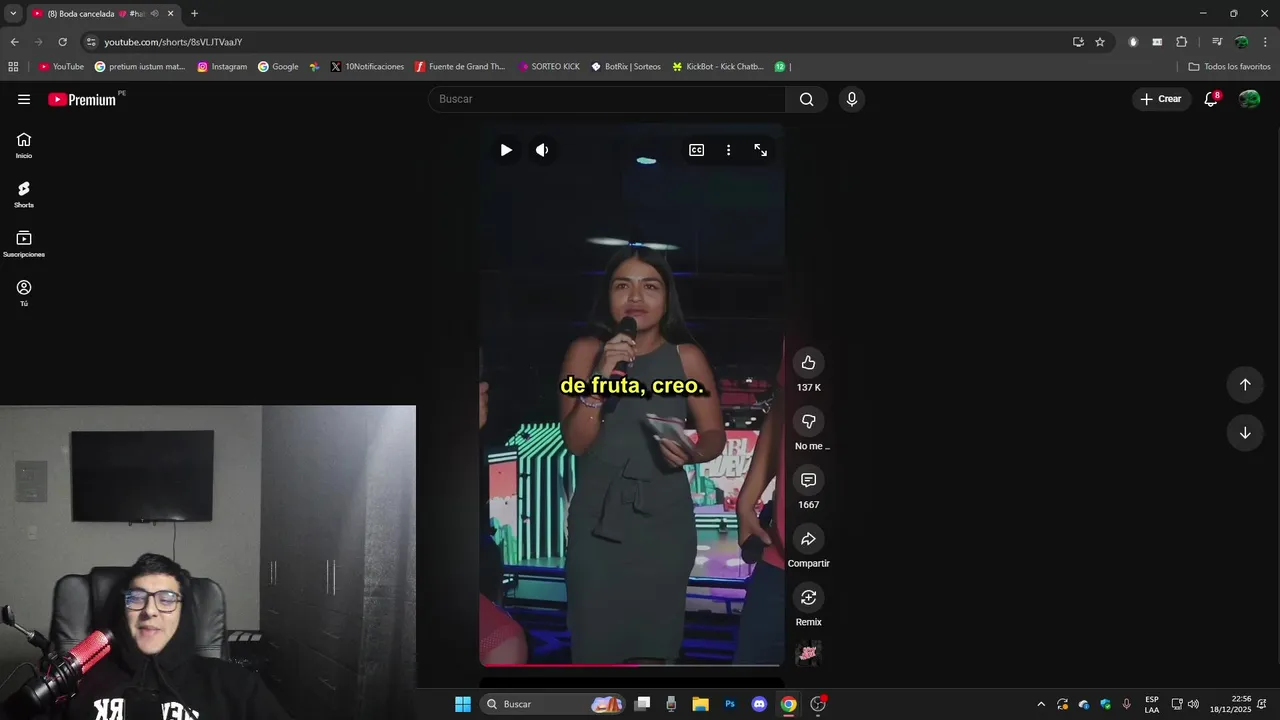
Task: Open the ESP LAA language switcher
Action: (x=1152, y=704)
